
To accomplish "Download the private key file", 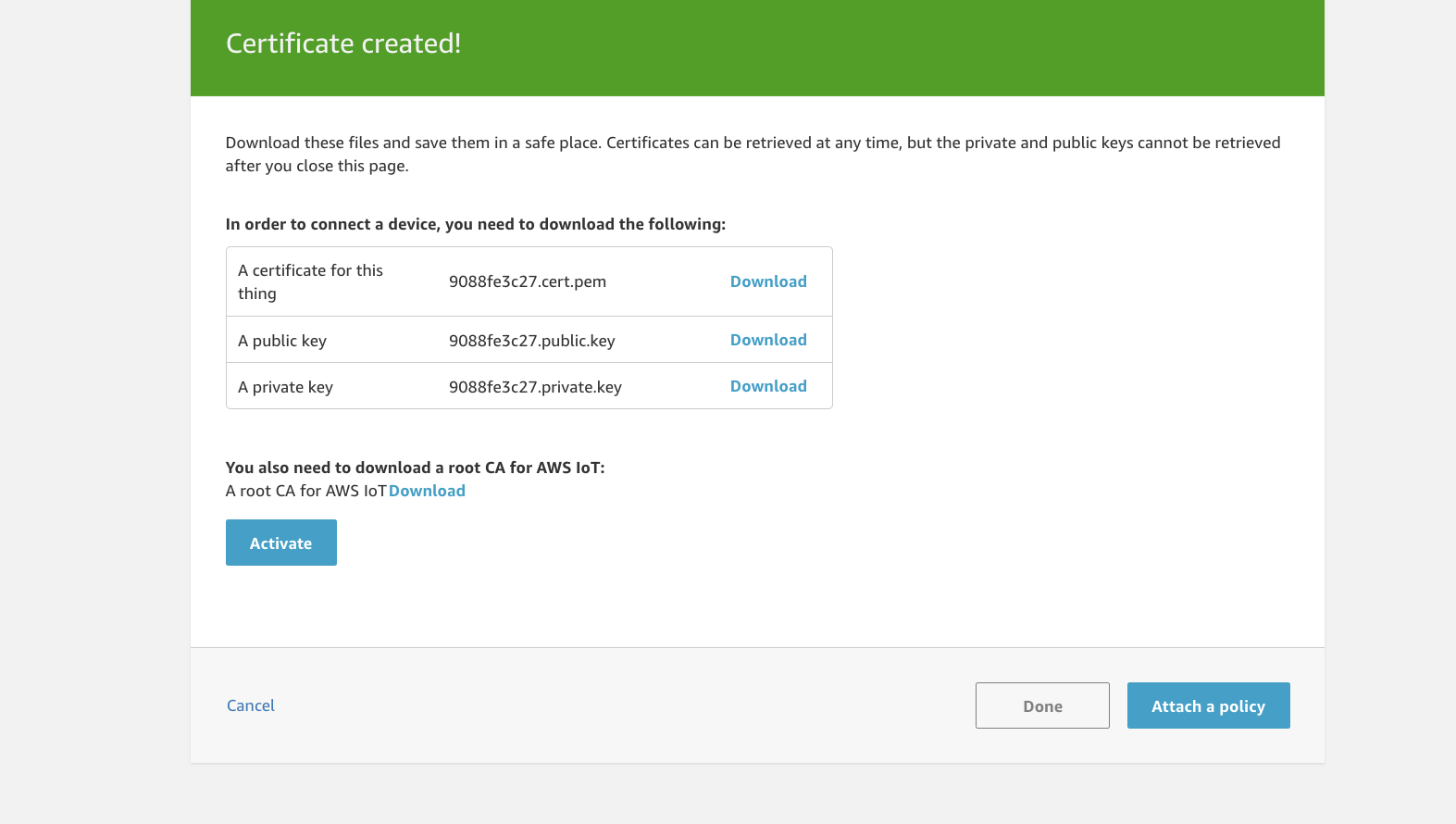I will (x=768, y=386).
